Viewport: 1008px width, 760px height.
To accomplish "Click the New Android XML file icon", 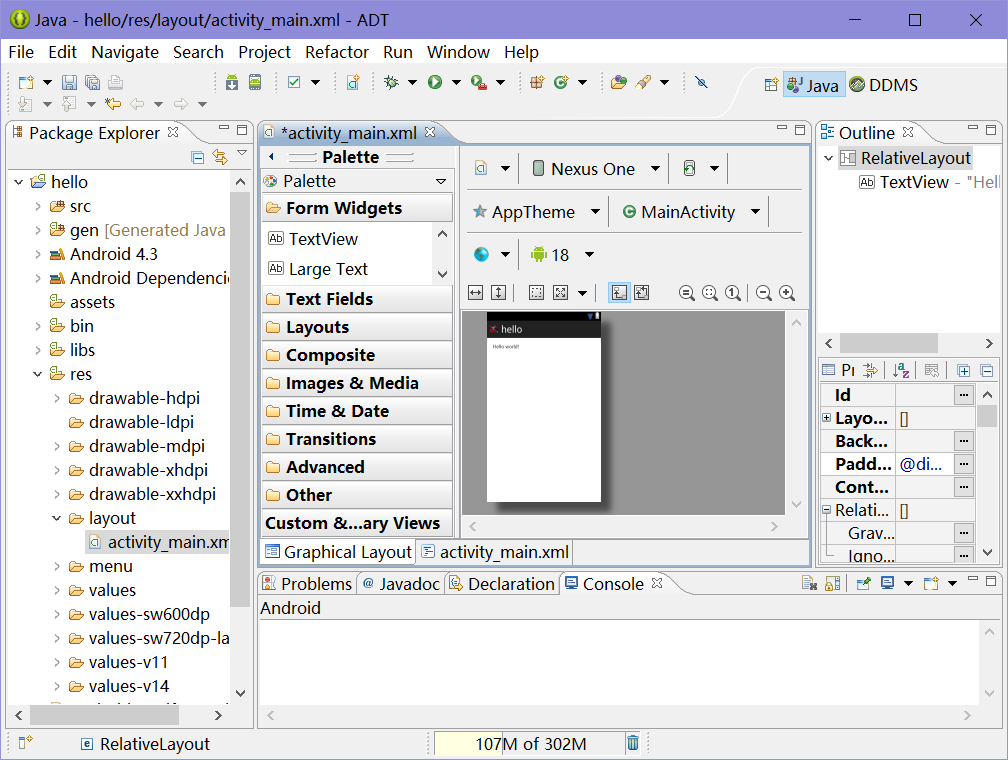I will 353,82.
